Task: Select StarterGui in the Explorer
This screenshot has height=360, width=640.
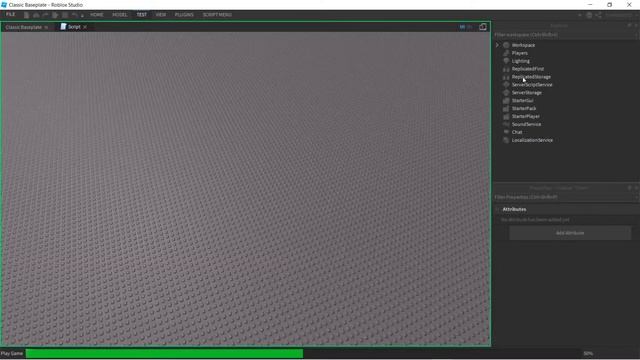Action: point(522,100)
